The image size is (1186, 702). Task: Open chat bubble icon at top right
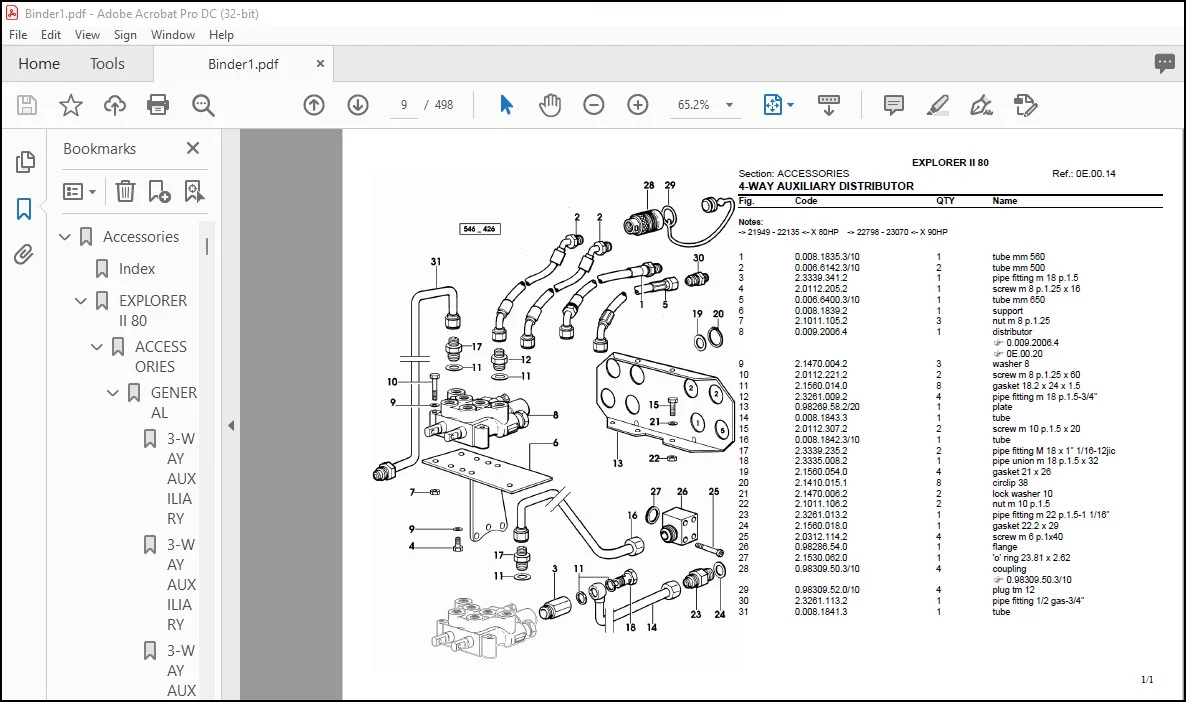pyautogui.click(x=1165, y=64)
